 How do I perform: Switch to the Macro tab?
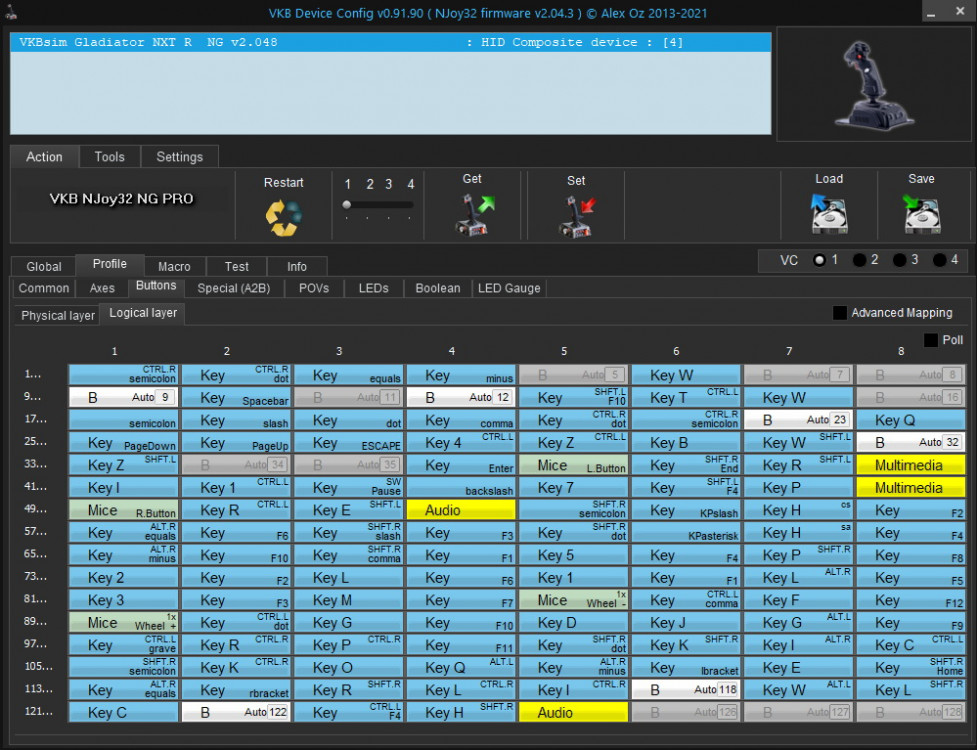pyautogui.click(x=174, y=267)
